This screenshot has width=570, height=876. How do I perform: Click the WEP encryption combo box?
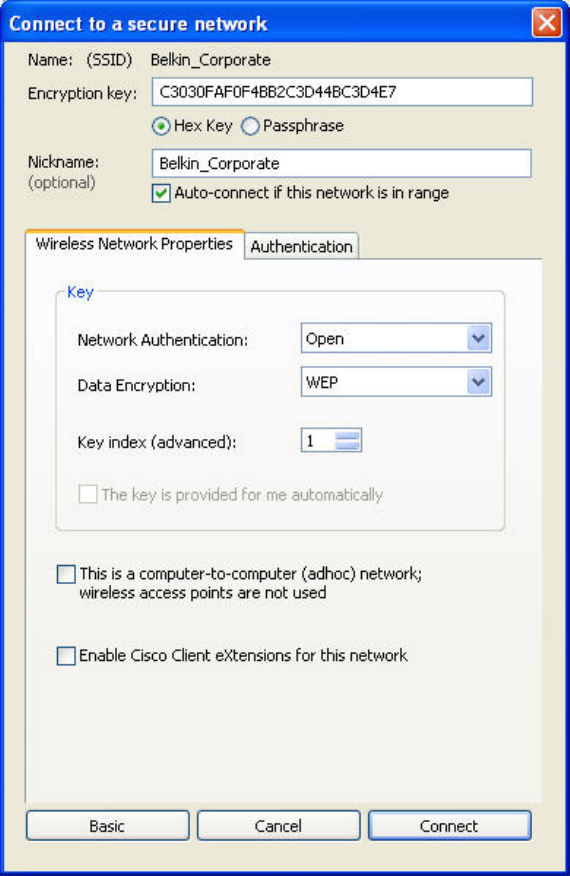[x=396, y=382]
